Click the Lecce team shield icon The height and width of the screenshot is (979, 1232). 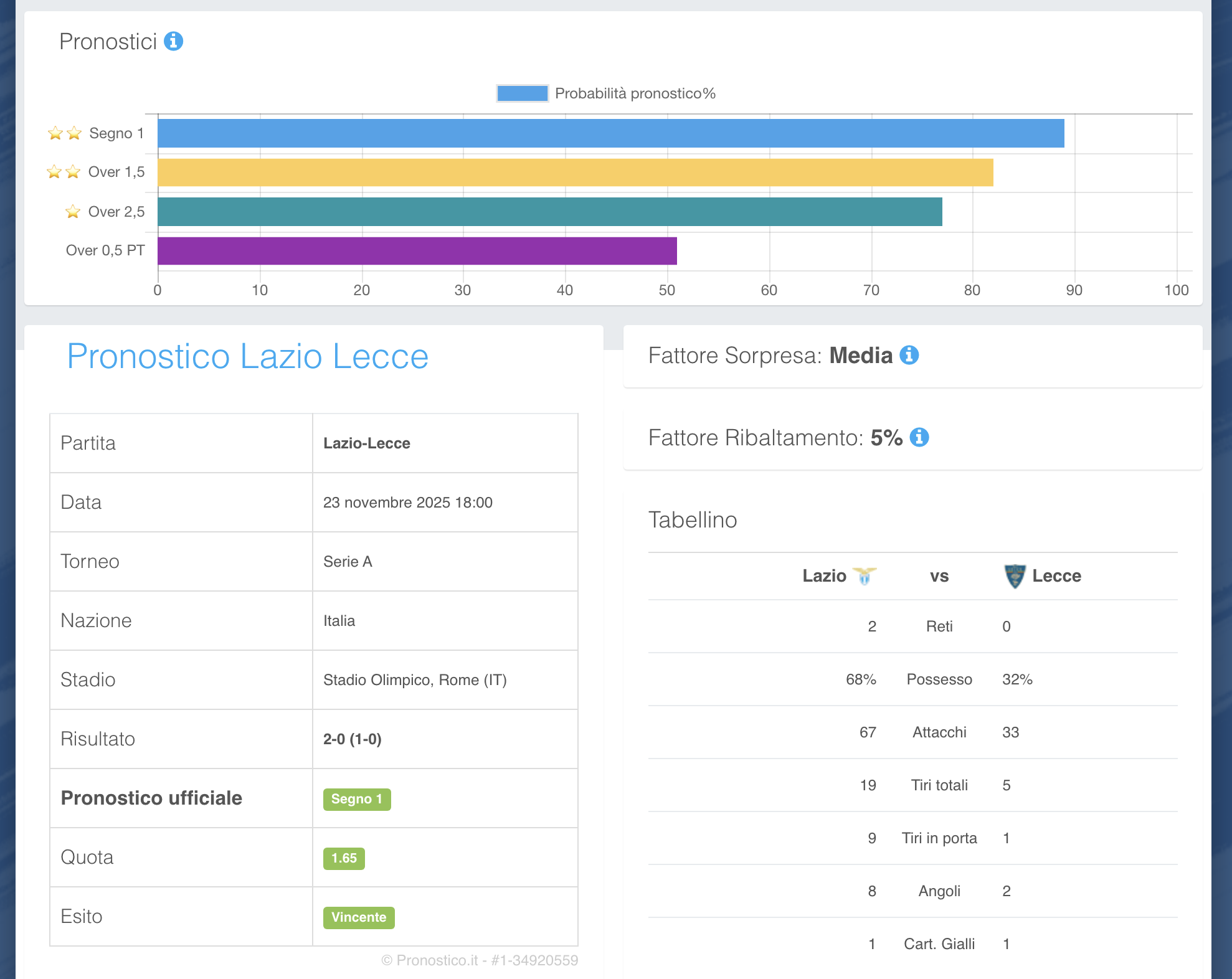point(1015,576)
